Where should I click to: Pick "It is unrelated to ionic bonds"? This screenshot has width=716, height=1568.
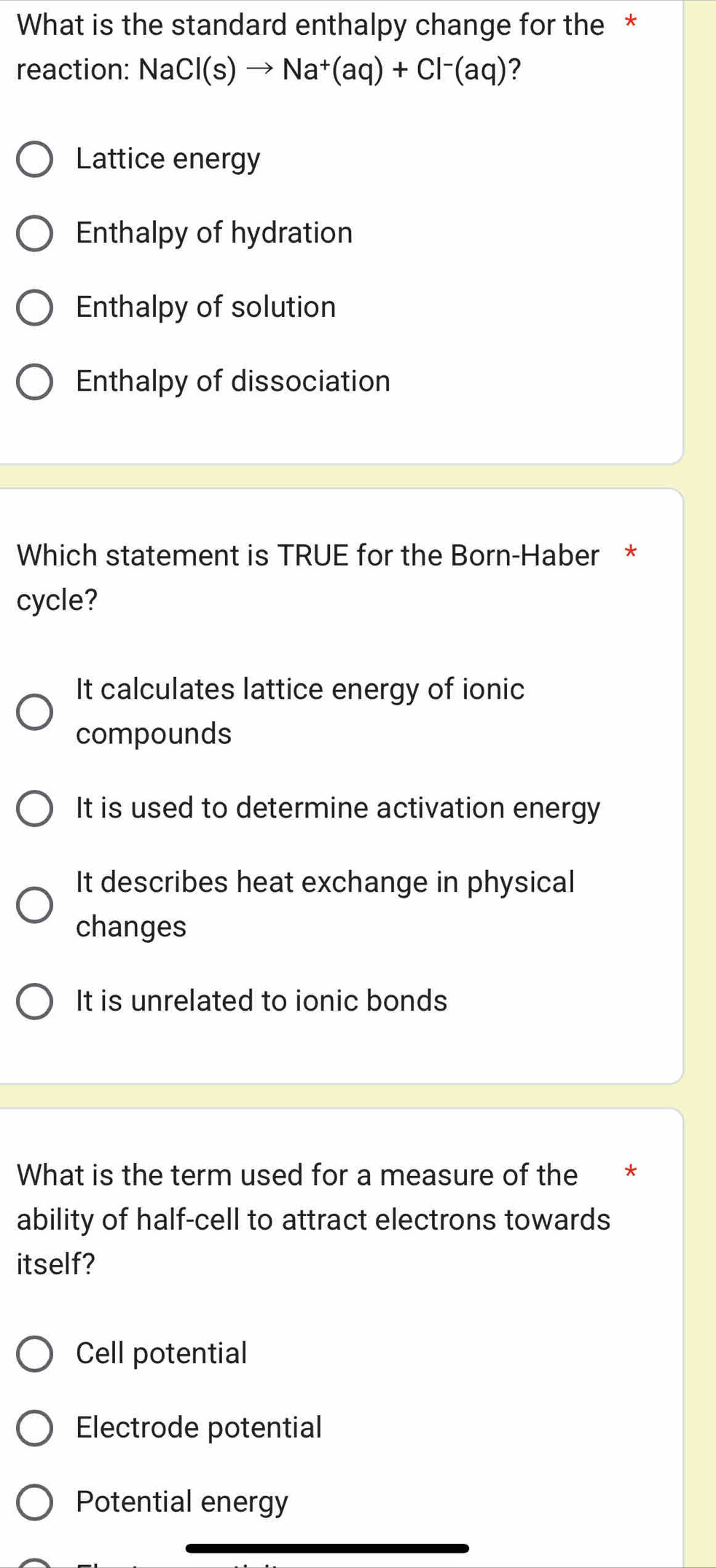[259, 1002]
